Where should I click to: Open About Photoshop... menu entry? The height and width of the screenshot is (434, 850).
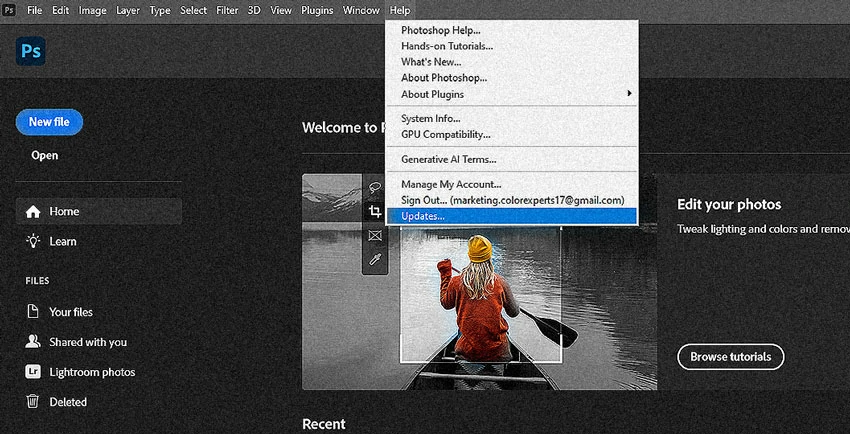(x=511, y=78)
